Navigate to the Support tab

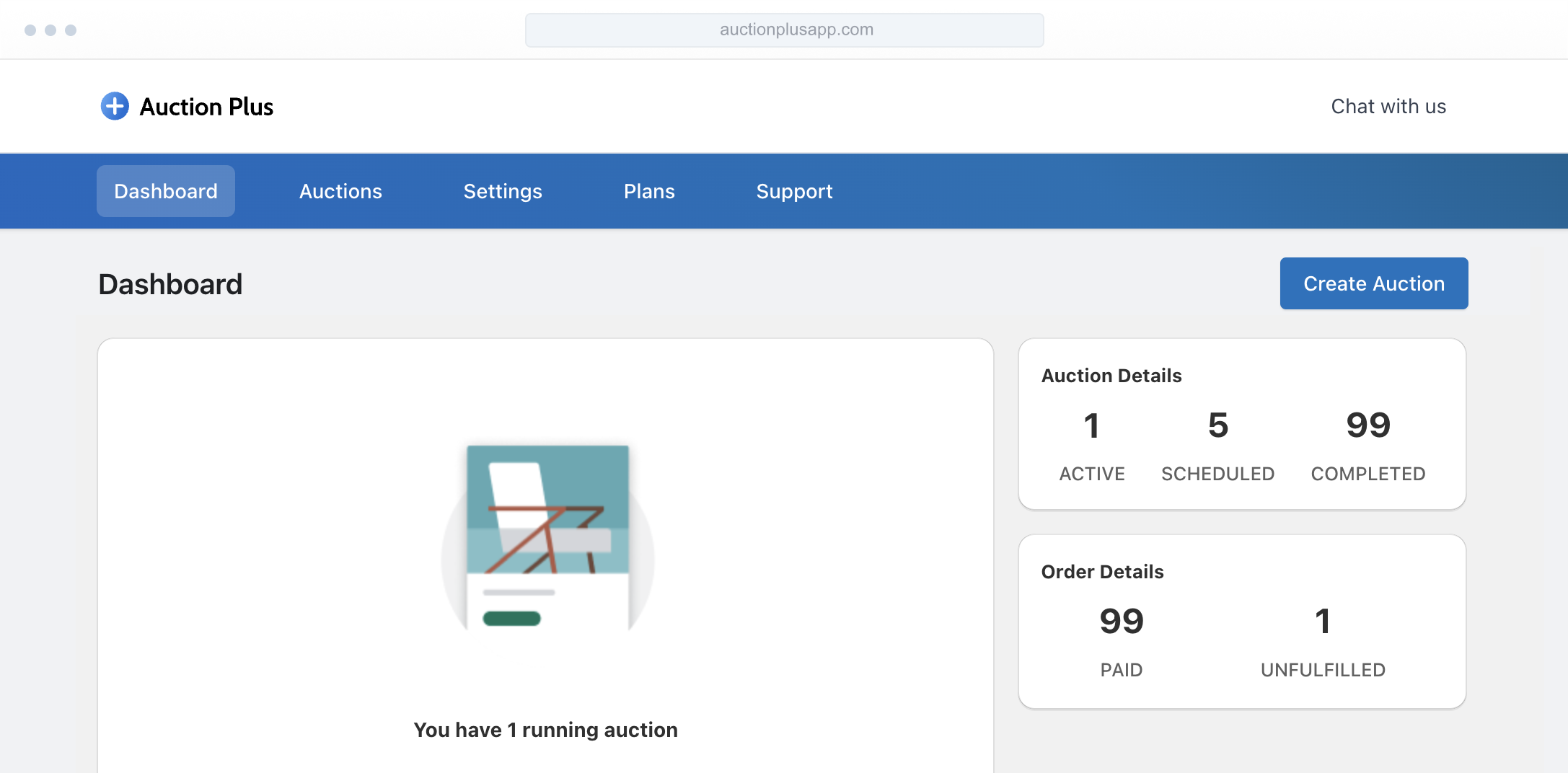(794, 191)
